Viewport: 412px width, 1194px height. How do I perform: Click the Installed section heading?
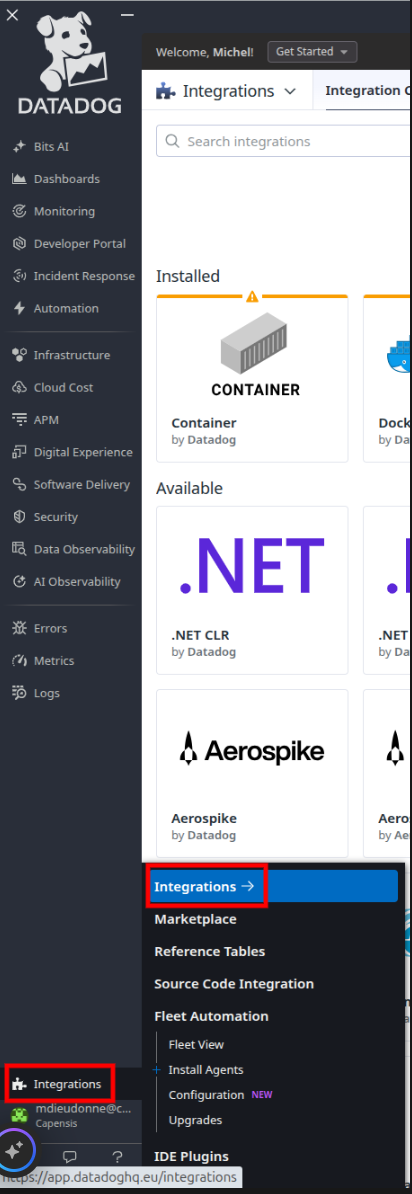tap(188, 276)
